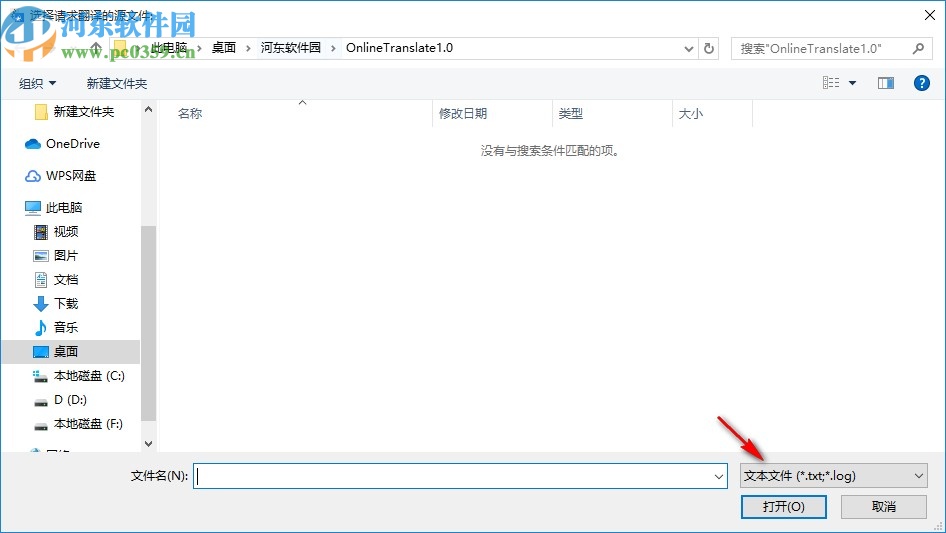
Task: Click the navigation pane scrollbar thumb
Action: tap(148, 323)
